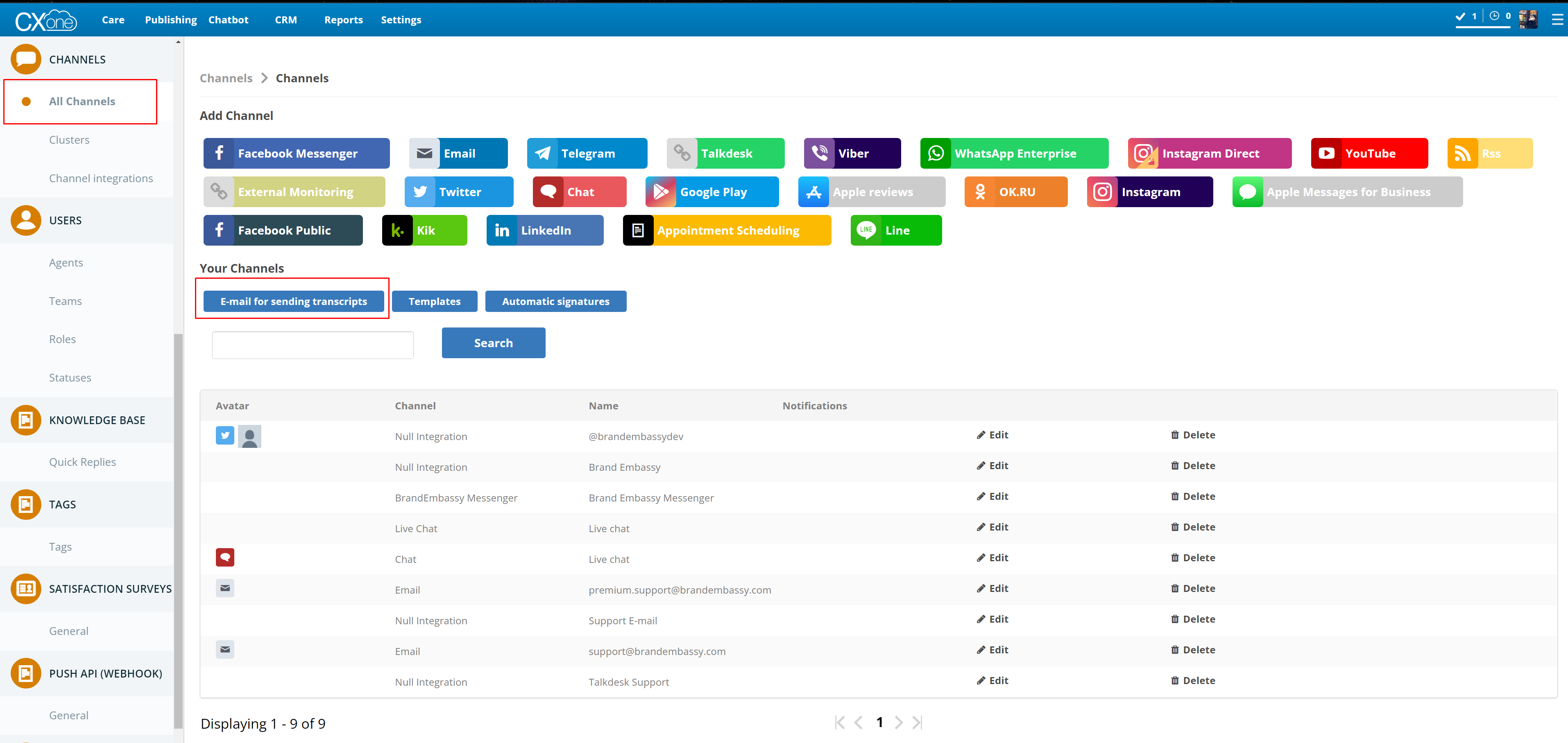Viewport: 1568px width, 743px height.
Task: Add a Talkdesk channel
Action: coord(725,154)
